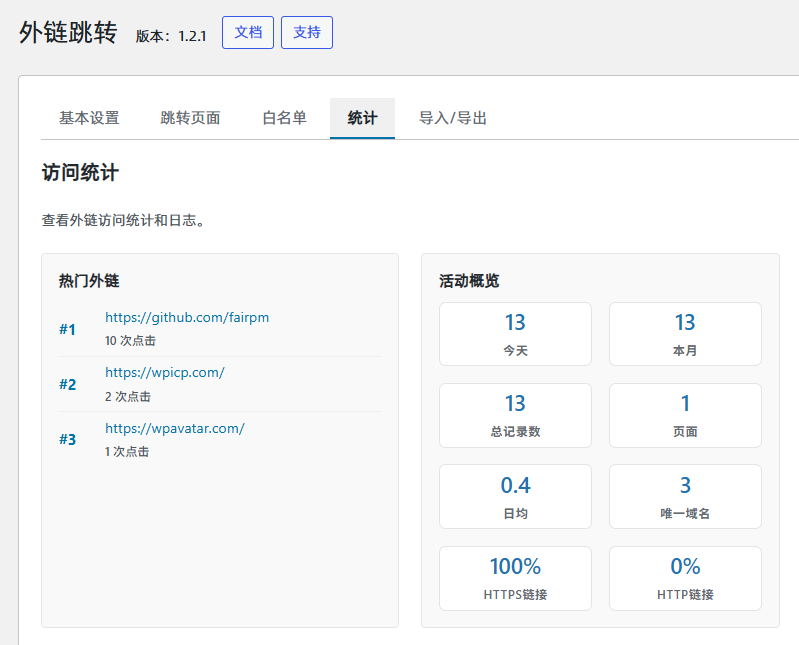This screenshot has width=799, height=645.
Task: Select the HTTP链接 percentage card
Action: click(685, 578)
